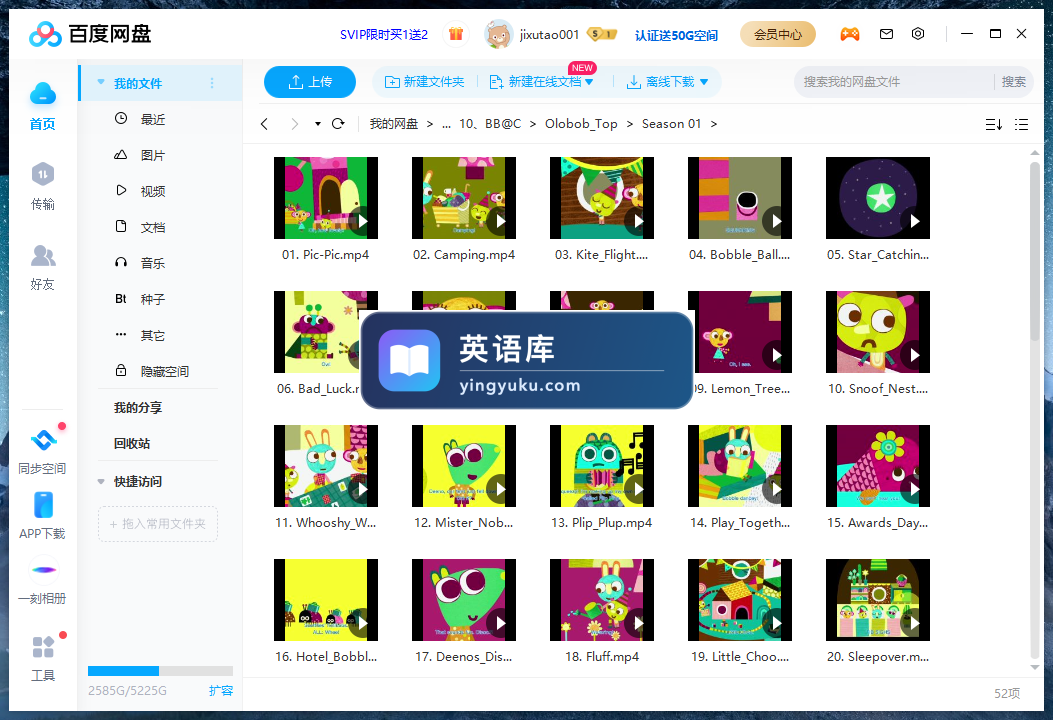Expand 离线下载 dropdown
1053x720 pixels.
(x=704, y=82)
